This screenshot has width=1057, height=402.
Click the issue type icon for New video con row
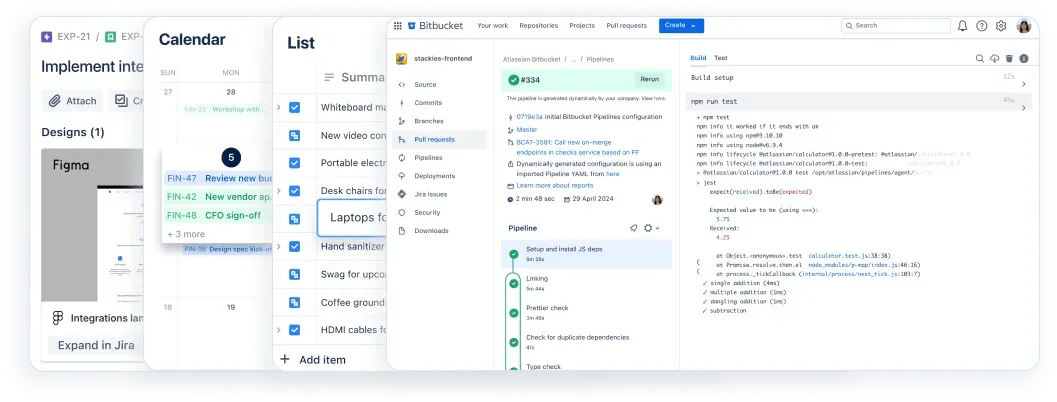[295, 136]
